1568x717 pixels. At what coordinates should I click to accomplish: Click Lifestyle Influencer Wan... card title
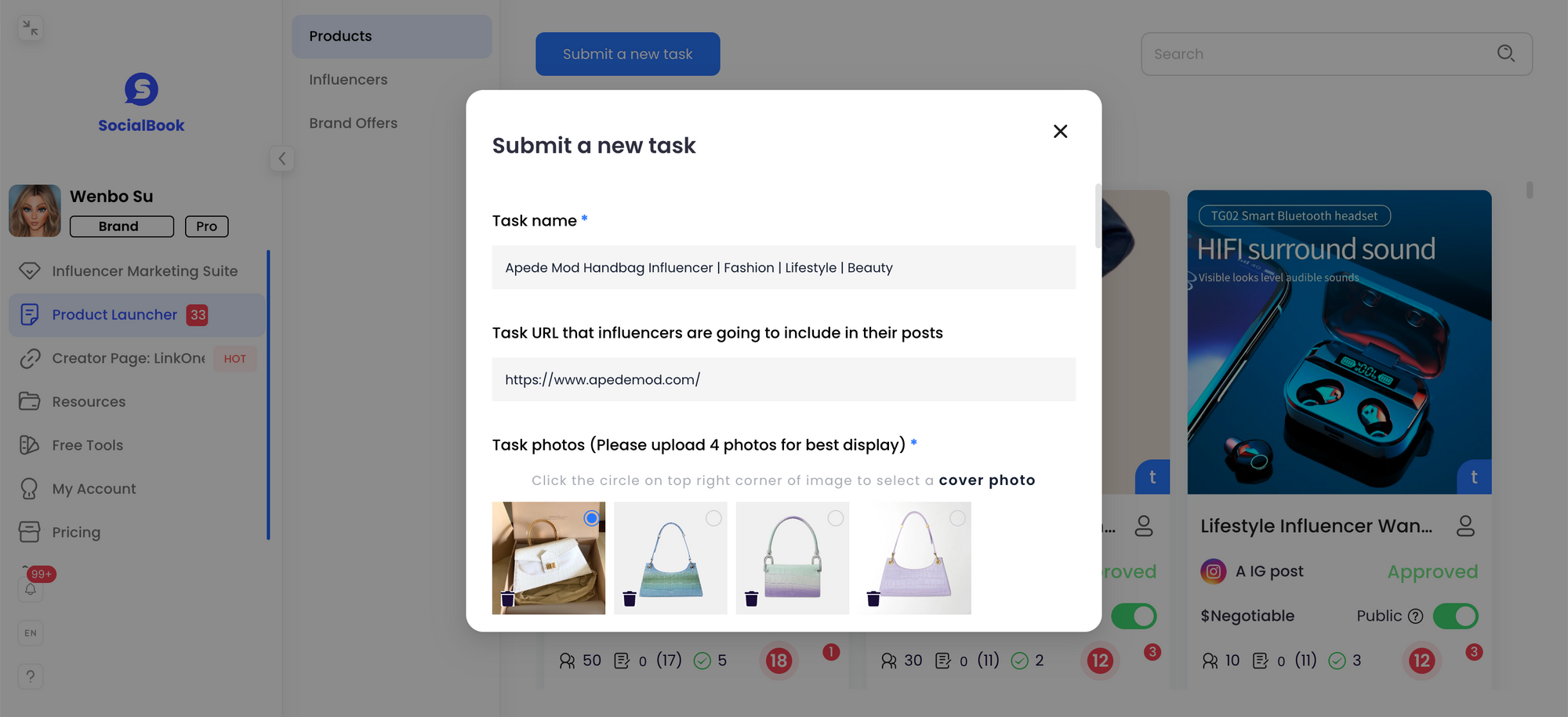pyautogui.click(x=1316, y=526)
